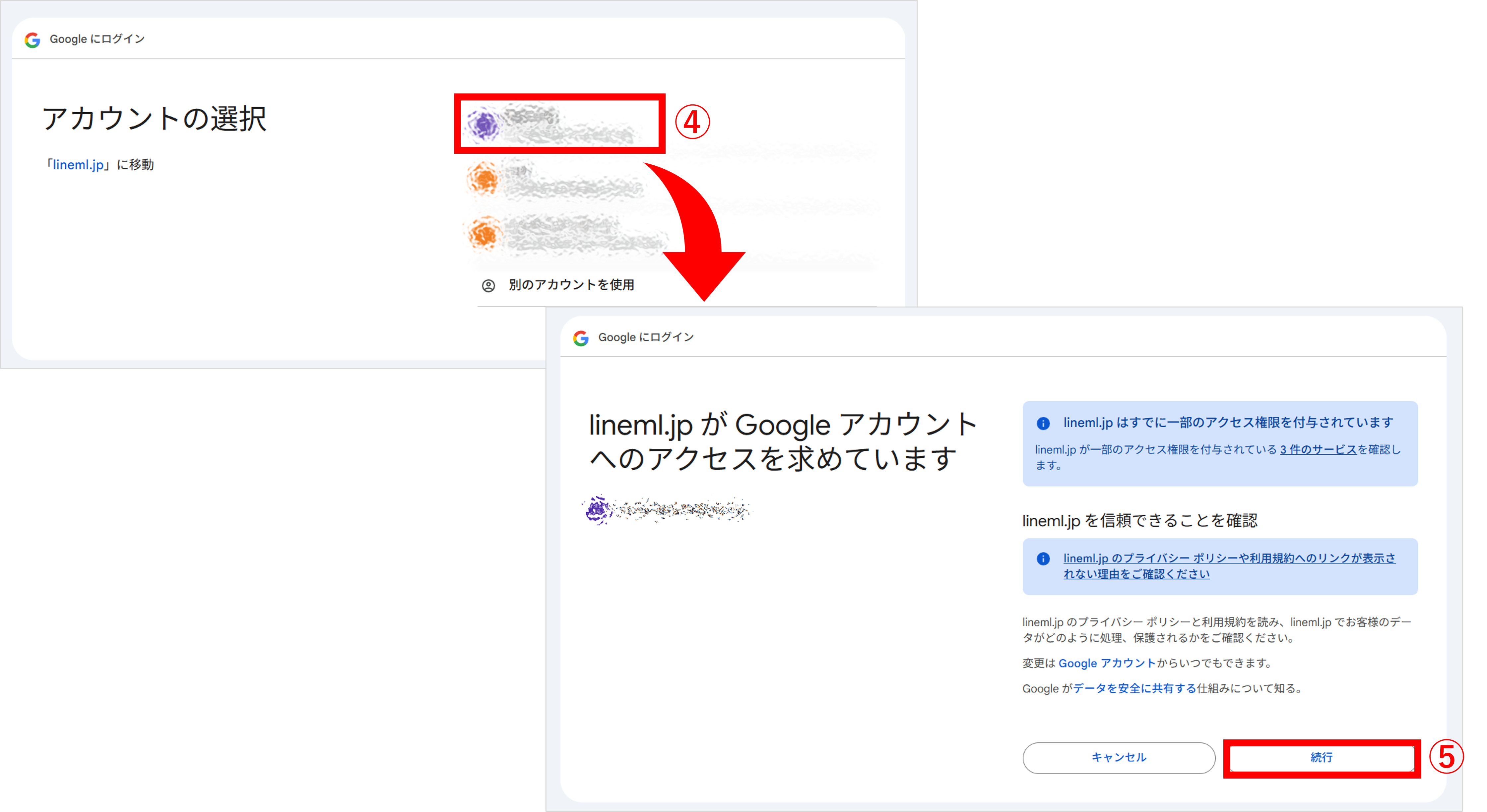Screen dimensions: 1487x812
Task: Select the first purple-avatar account
Action: click(x=559, y=124)
